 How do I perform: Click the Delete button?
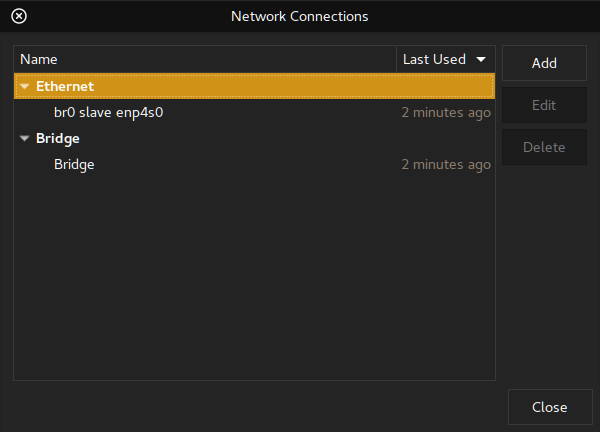(x=544, y=147)
